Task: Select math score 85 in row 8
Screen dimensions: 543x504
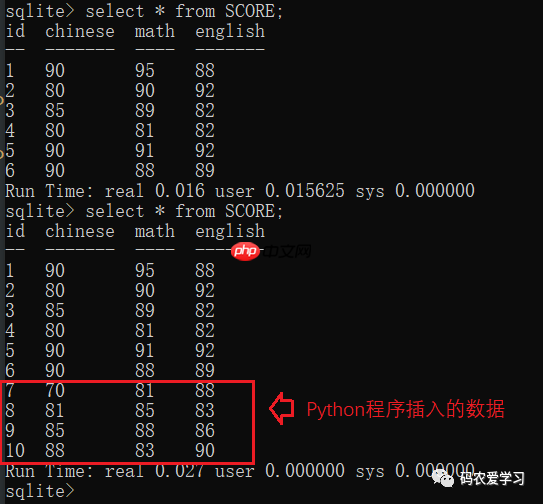Action: (145, 410)
